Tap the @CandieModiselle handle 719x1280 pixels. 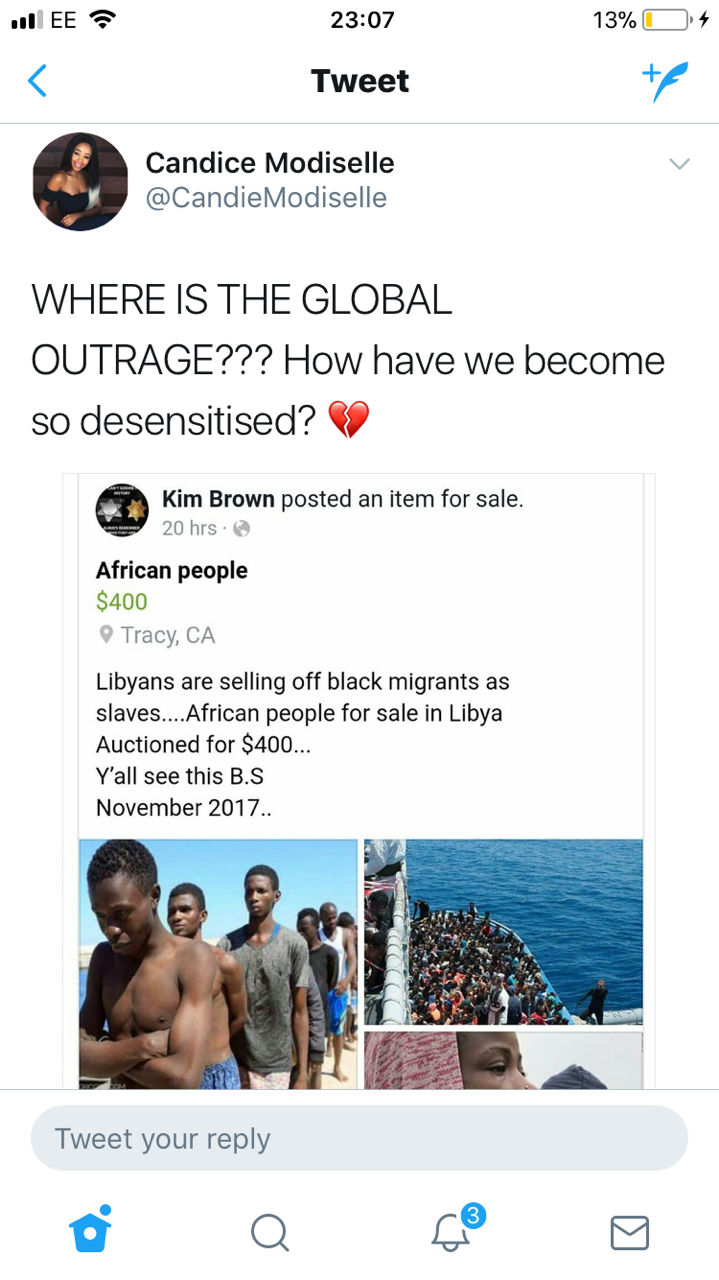[x=266, y=198]
